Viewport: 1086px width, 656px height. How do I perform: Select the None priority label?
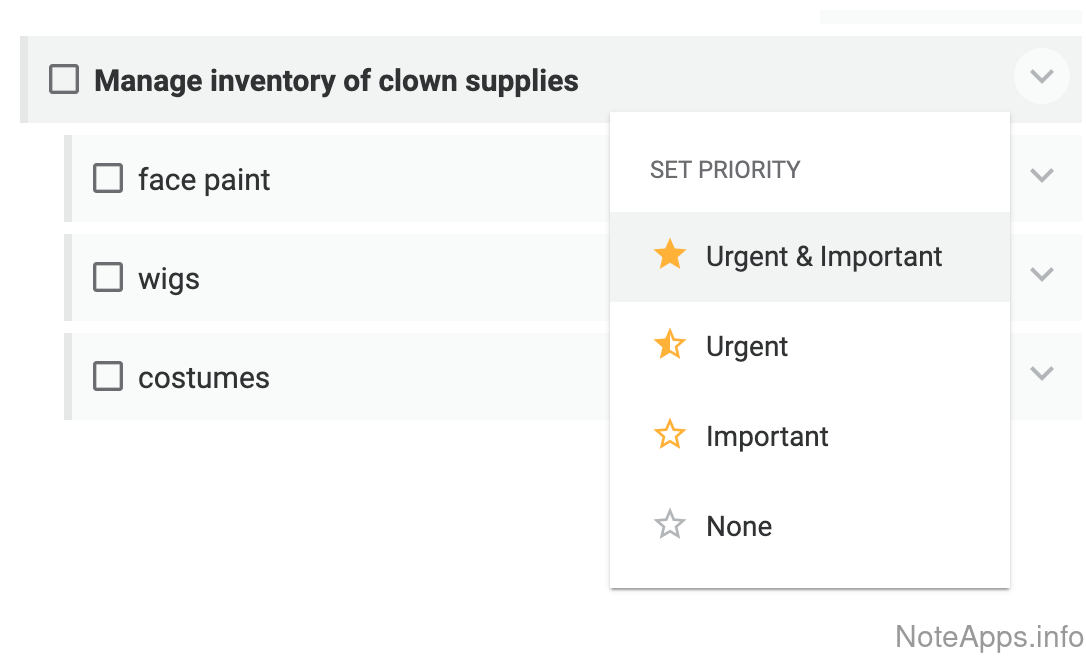coord(739,527)
